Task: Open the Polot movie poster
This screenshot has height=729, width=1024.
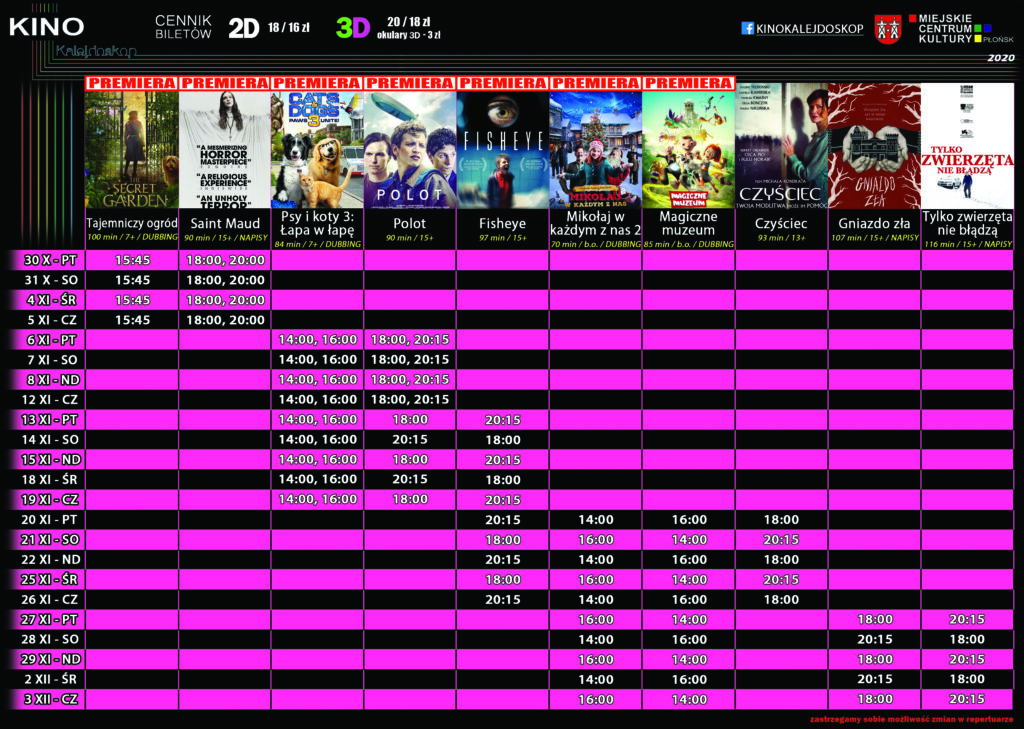Action: click(409, 150)
